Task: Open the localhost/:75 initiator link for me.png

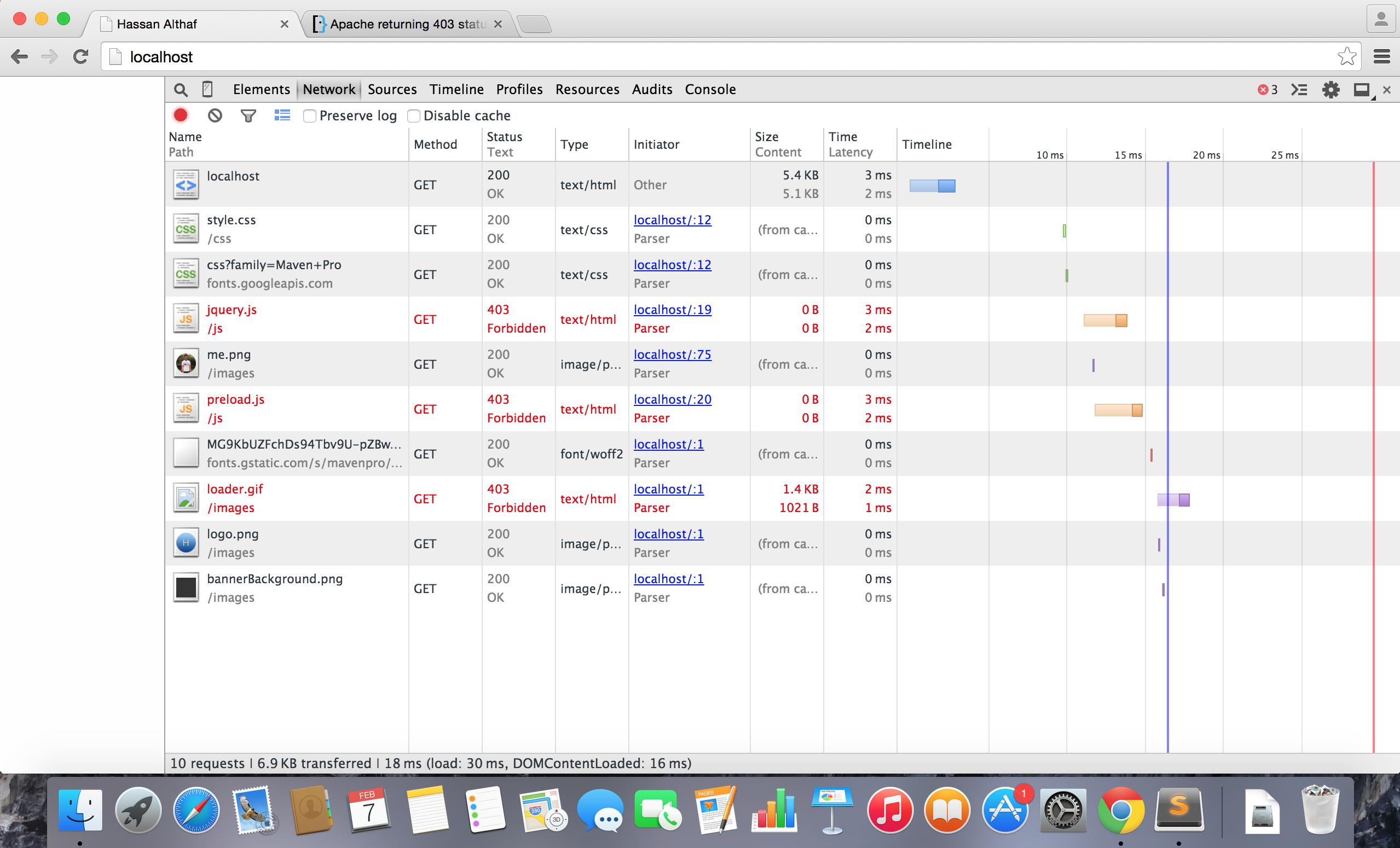Action: pyautogui.click(x=672, y=355)
